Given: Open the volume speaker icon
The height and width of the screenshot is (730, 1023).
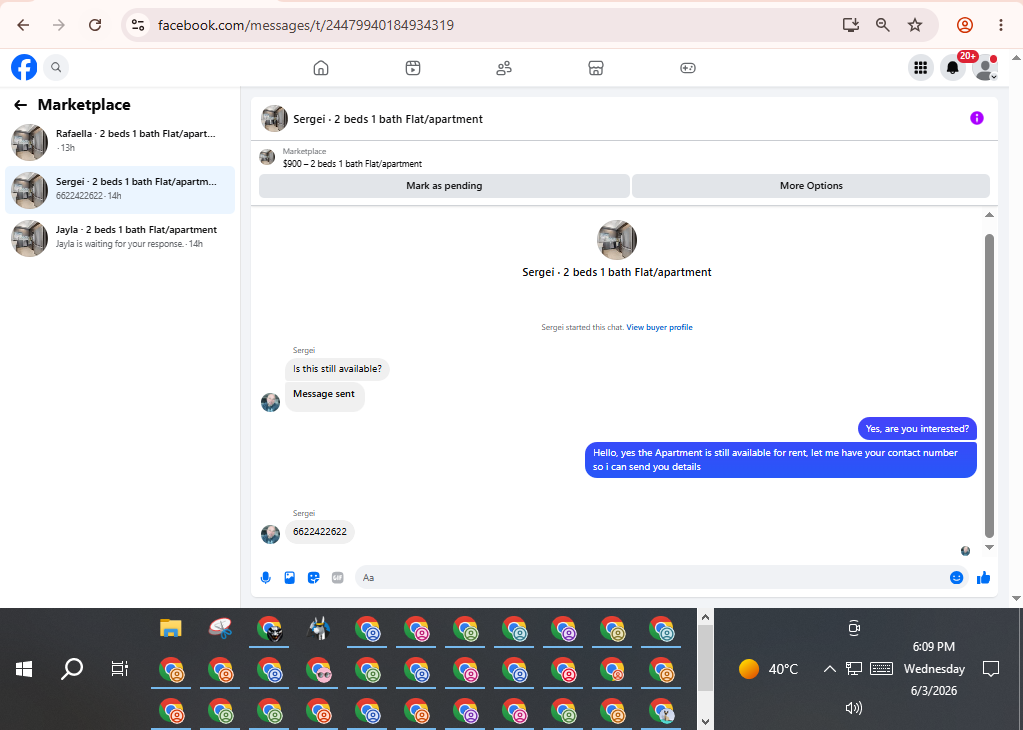Looking at the screenshot, I should tap(853, 708).
